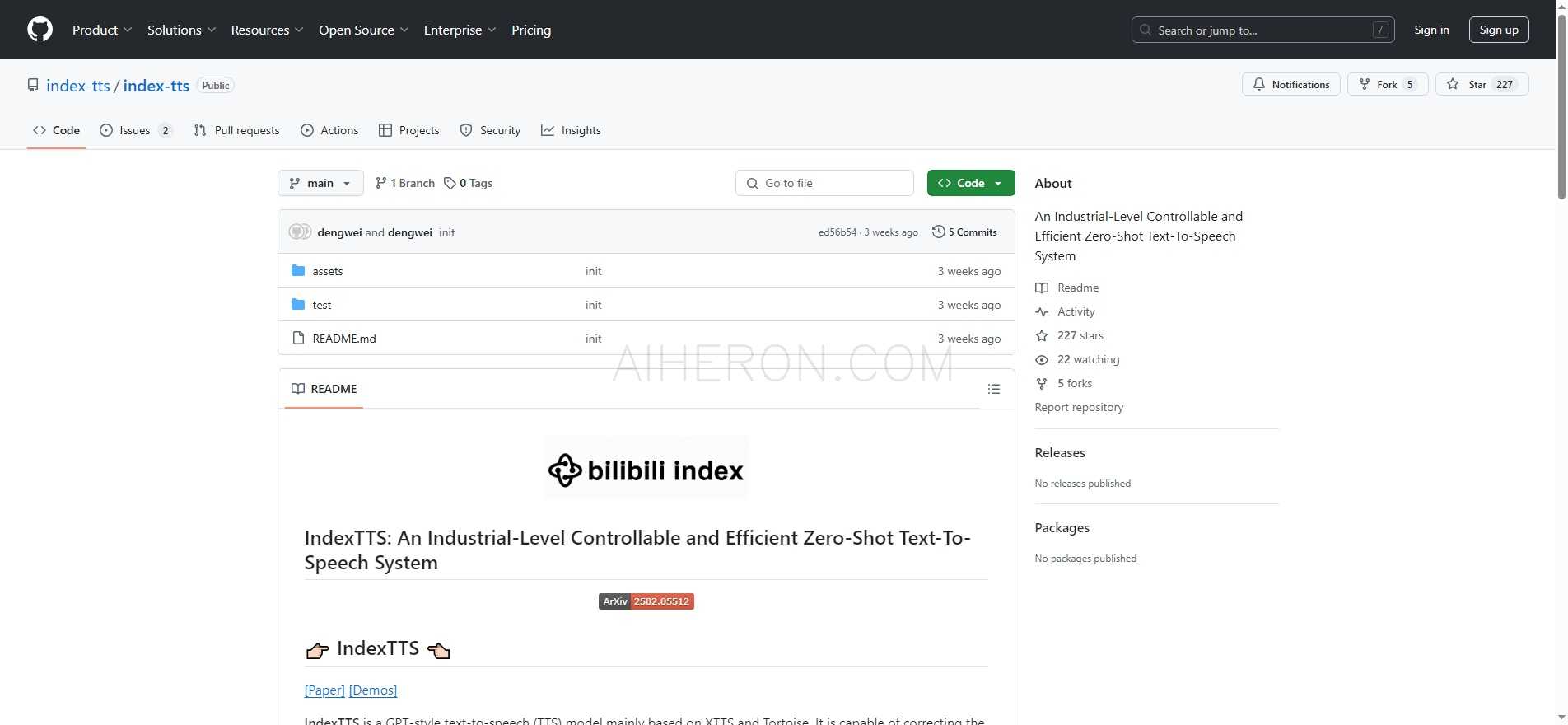View the 227 stars link
This screenshot has height=725, width=1568.
coord(1080,335)
